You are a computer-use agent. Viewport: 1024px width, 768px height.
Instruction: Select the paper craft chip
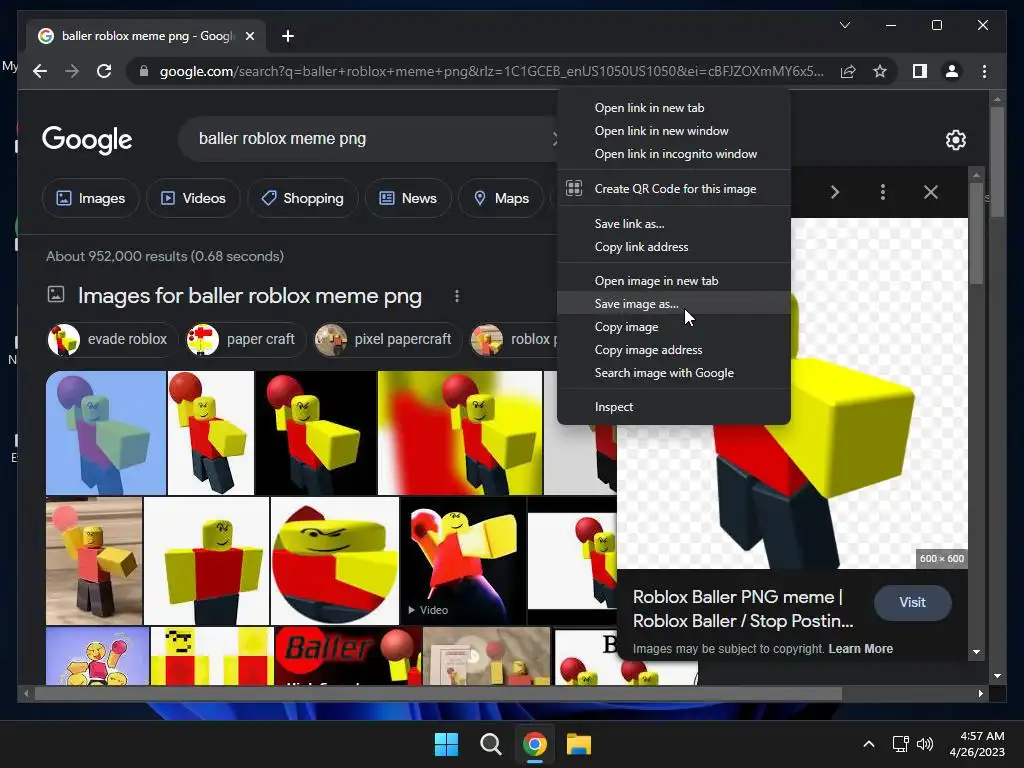pyautogui.click(x=246, y=340)
